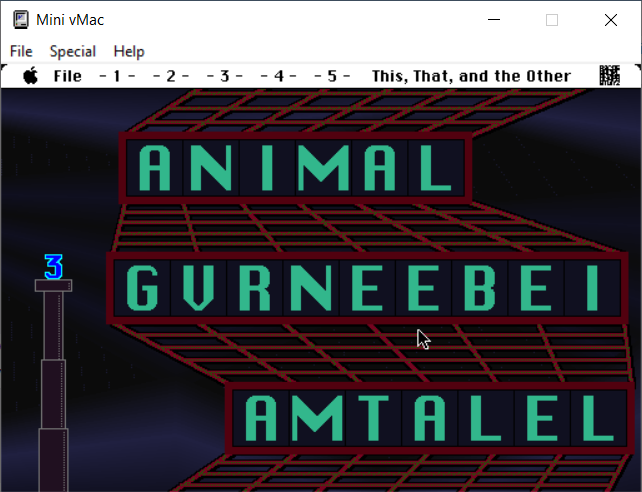Select the I tile ending the GVRNEEBEI row
This screenshot has width=642, height=492.
click(x=592, y=288)
